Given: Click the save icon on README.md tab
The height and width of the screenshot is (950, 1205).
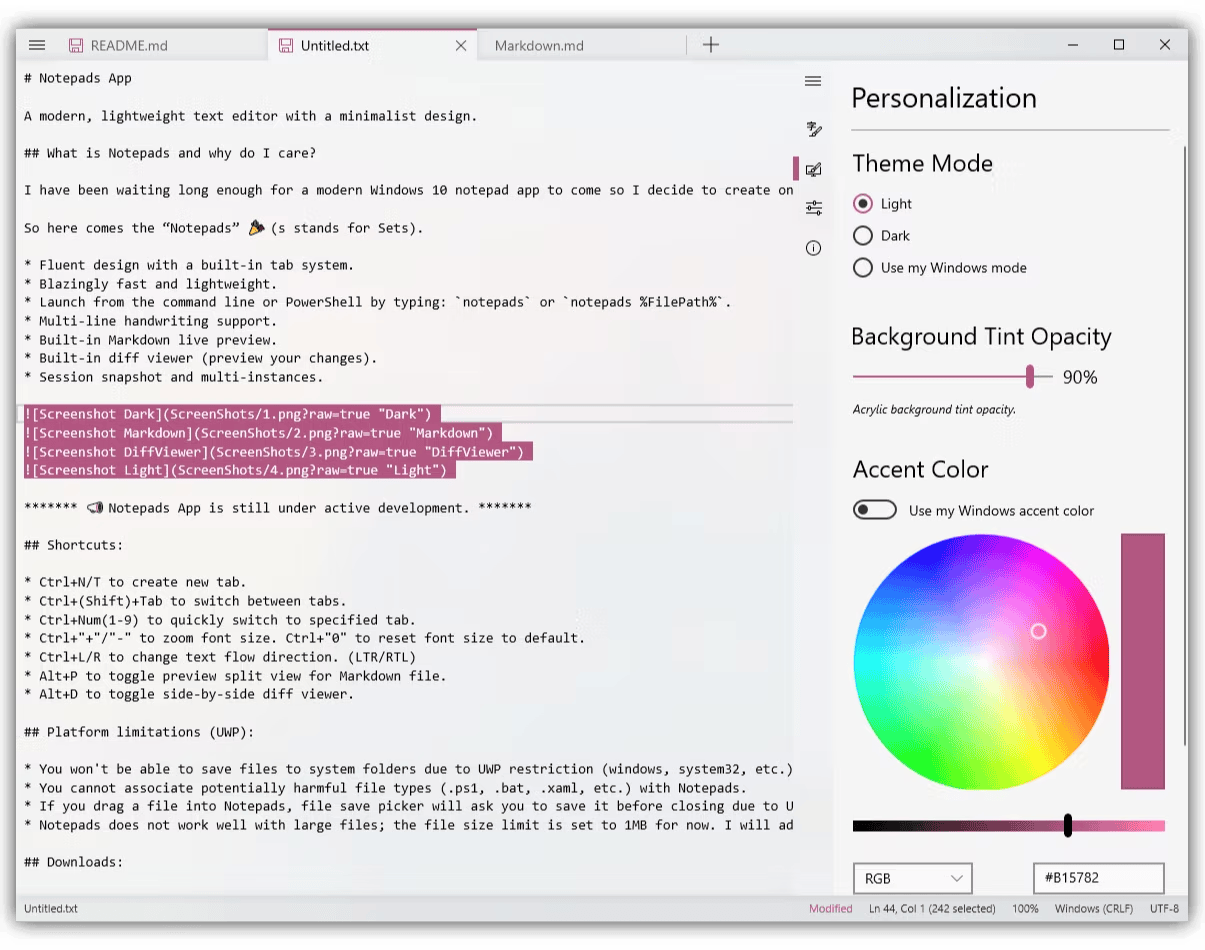Looking at the screenshot, I should tap(75, 45).
